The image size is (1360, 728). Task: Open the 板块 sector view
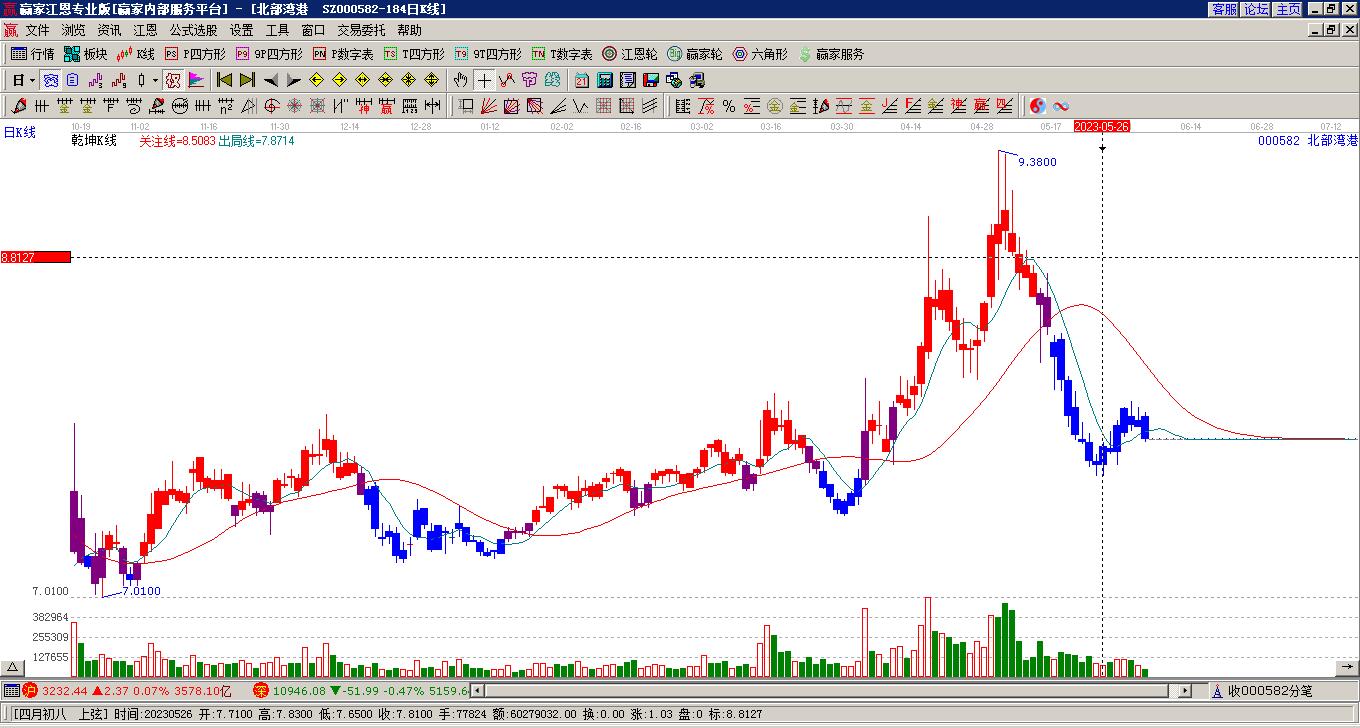coord(85,54)
